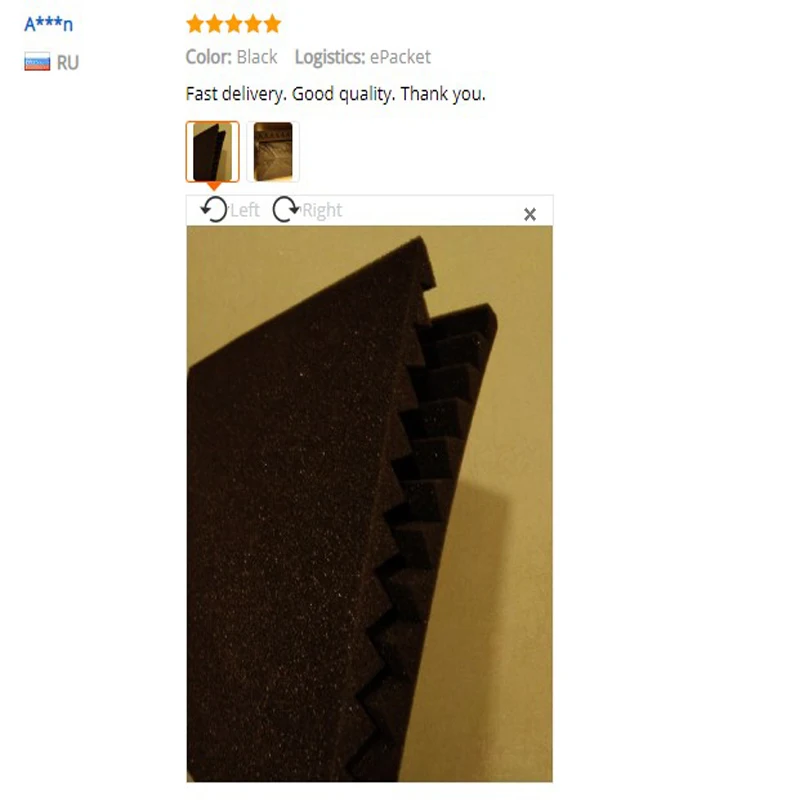Screen dimensions: 800x800
Task: Click the 'Left' rotation label
Action: [x=245, y=210]
